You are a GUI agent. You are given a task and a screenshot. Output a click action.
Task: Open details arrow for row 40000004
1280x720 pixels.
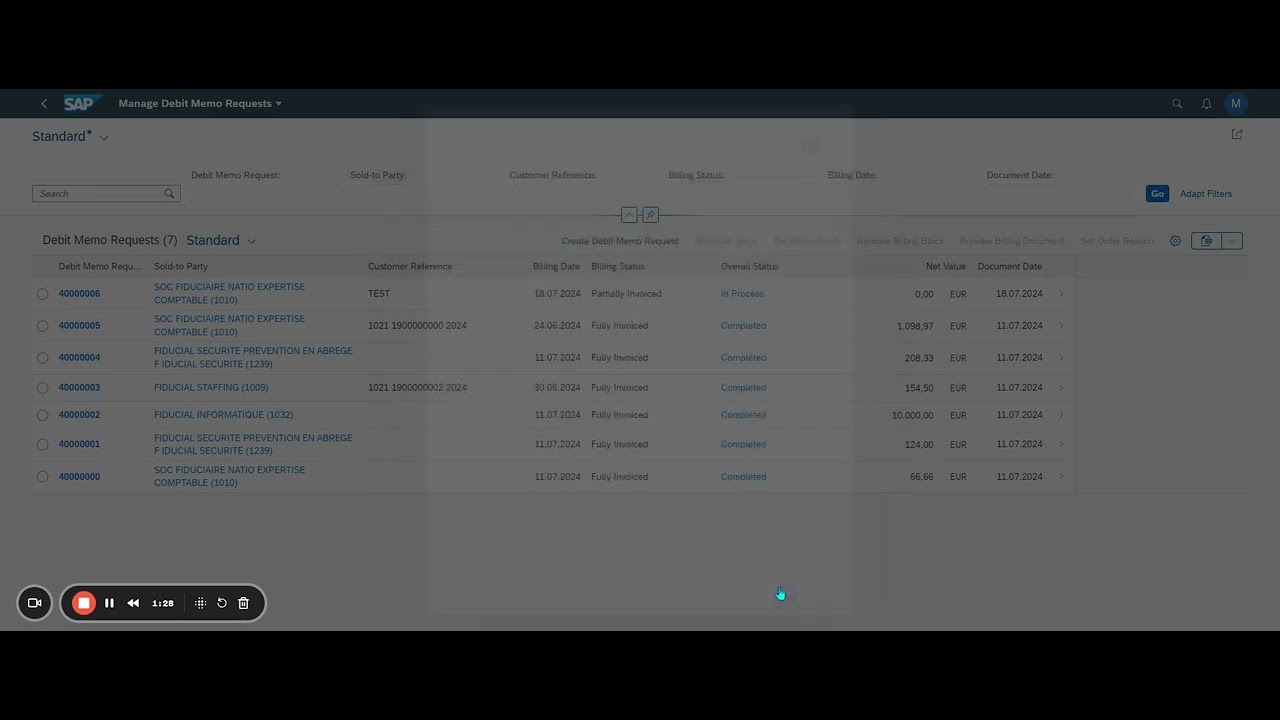point(1061,358)
